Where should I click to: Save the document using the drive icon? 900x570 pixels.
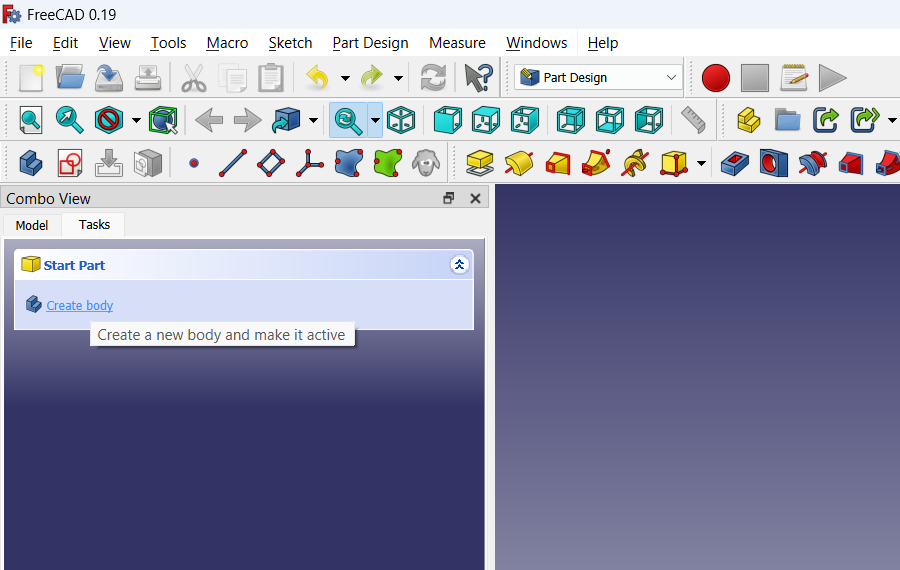108,77
